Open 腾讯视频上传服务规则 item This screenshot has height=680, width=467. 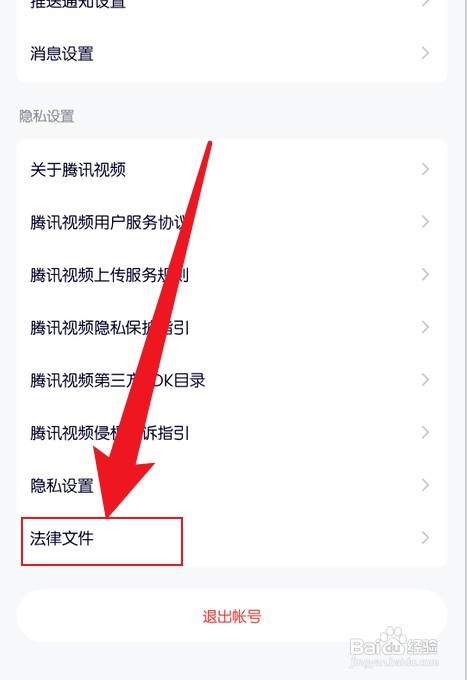232,275
